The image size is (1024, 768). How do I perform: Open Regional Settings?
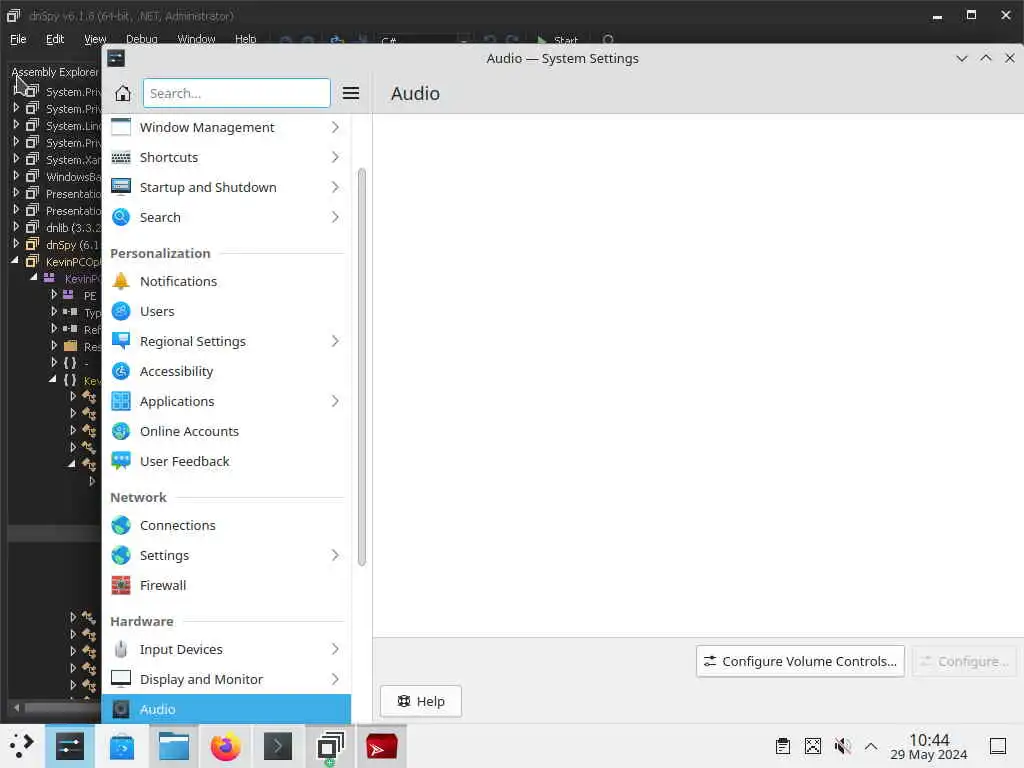tap(226, 342)
